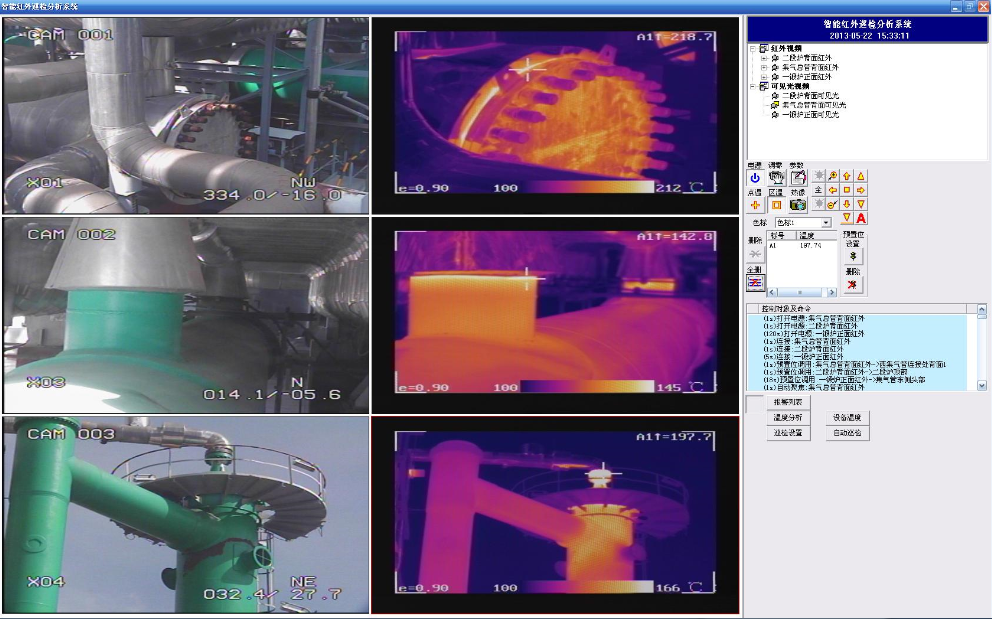Screen dimensions: 992x619
Task: Click the 全 full-view button
Action: click(819, 190)
